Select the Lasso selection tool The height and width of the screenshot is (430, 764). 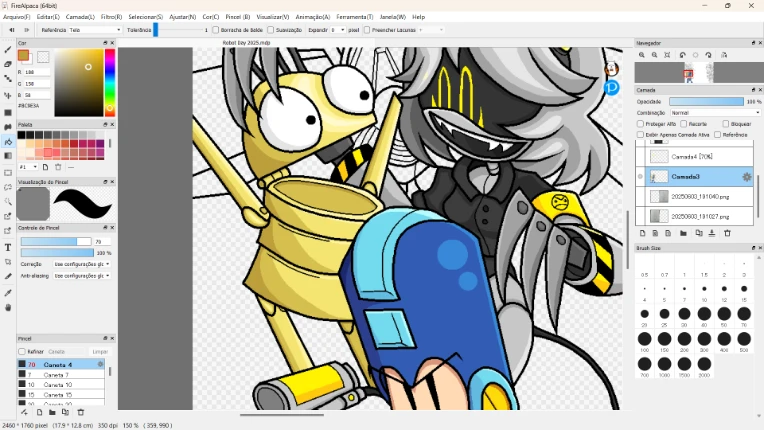coord(8,187)
